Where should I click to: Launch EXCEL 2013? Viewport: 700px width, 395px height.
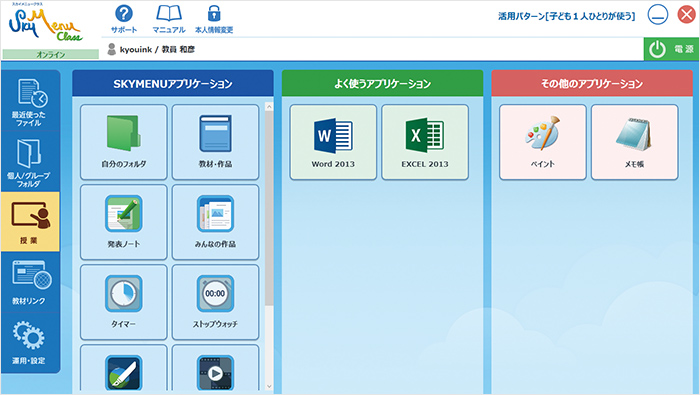tap(425, 142)
